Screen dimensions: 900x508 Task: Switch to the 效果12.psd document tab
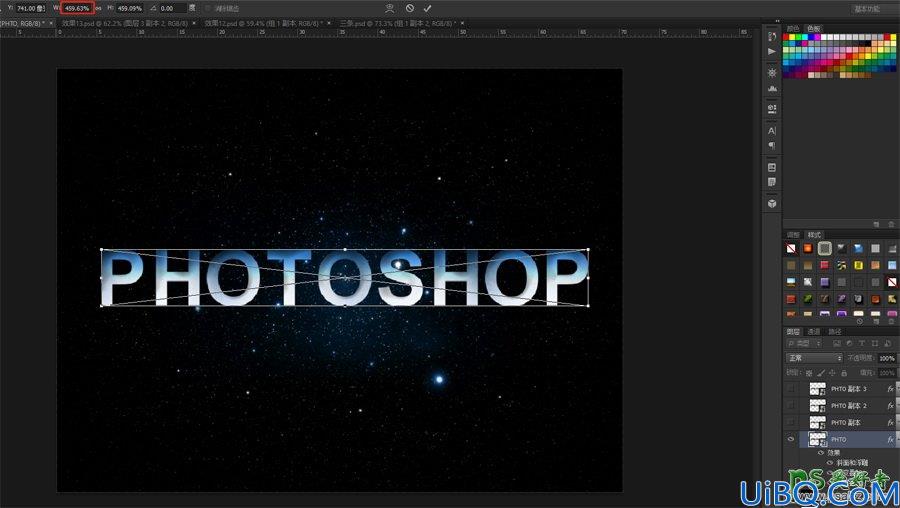264,23
